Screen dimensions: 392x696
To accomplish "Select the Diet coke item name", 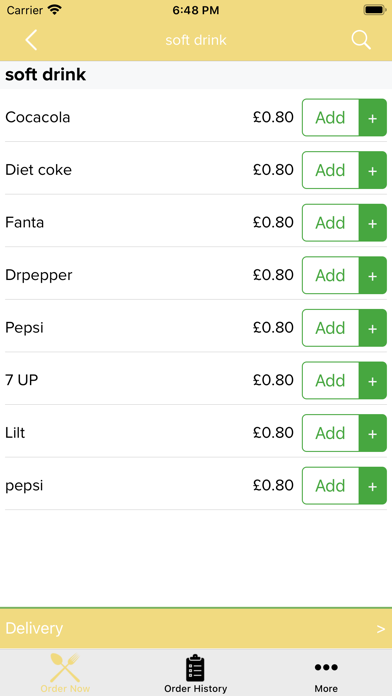I will (38, 170).
